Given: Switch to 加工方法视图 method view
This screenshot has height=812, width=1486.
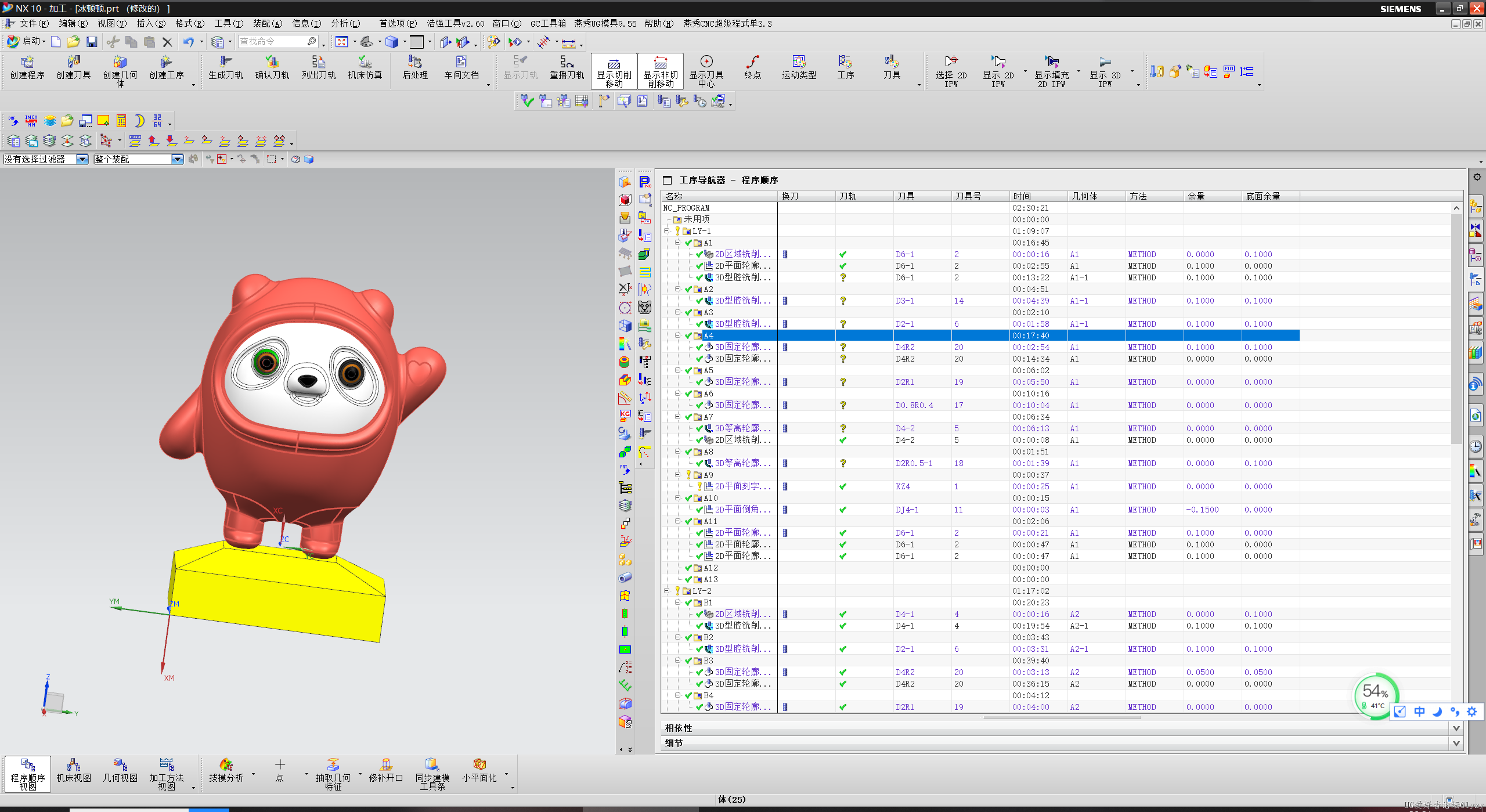Looking at the screenshot, I should (x=167, y=774).
